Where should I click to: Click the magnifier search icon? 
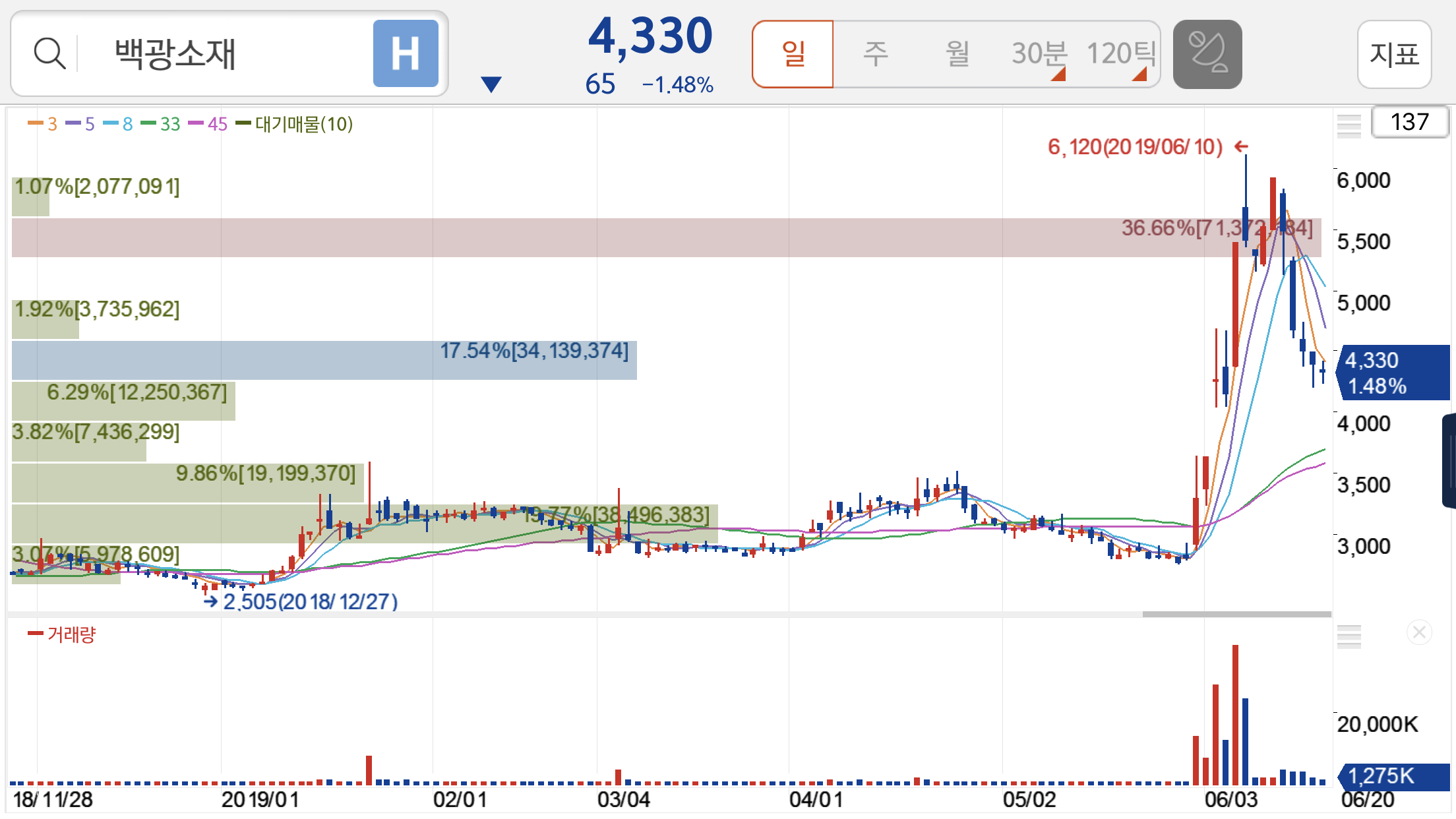(49, 53)
